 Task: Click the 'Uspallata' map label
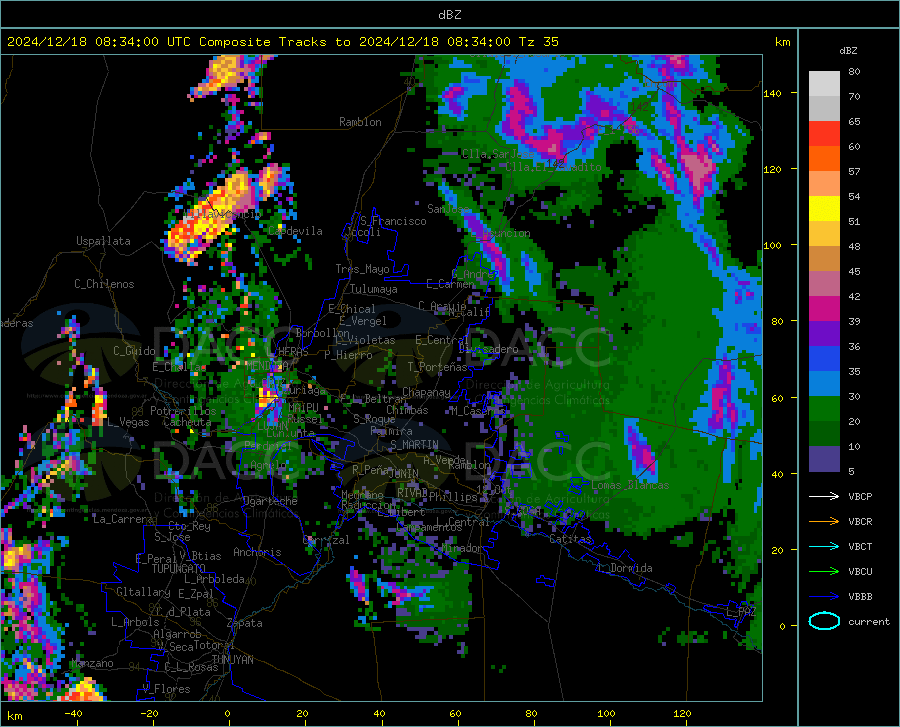(x=103, y=242)
